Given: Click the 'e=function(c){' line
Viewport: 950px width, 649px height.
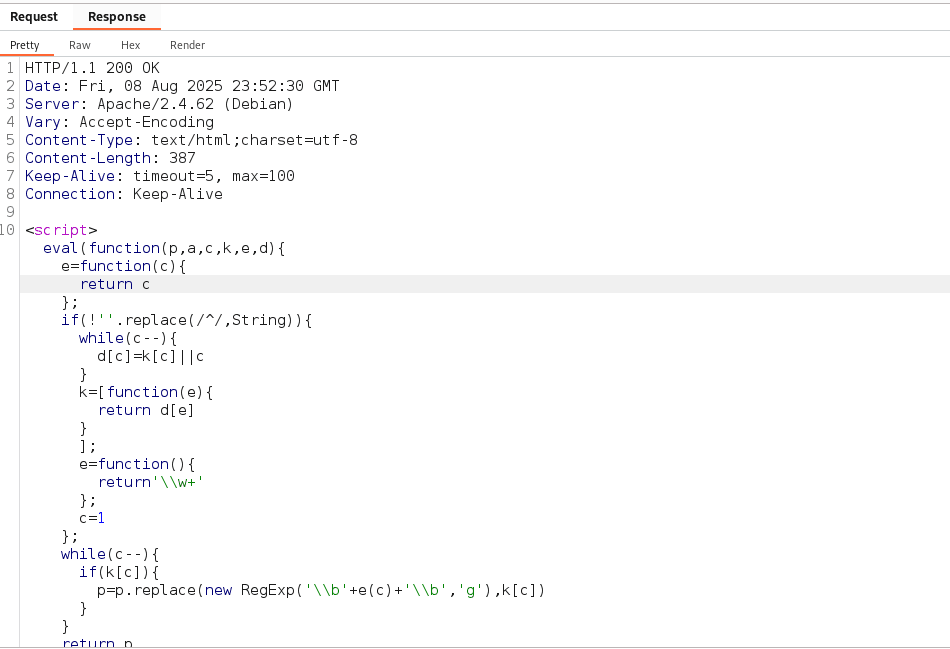Looking at the screenshot, I should coord(124,267).
